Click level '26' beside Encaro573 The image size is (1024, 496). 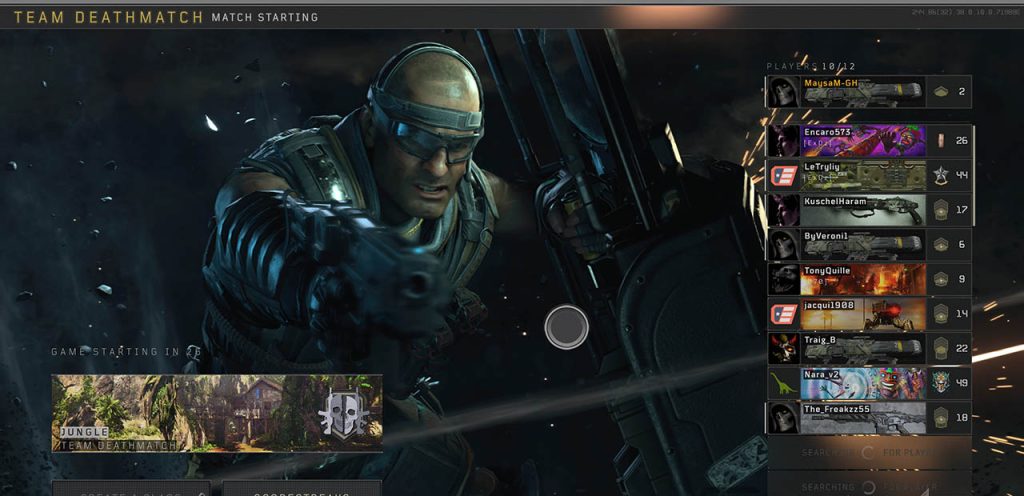(961, 141)
